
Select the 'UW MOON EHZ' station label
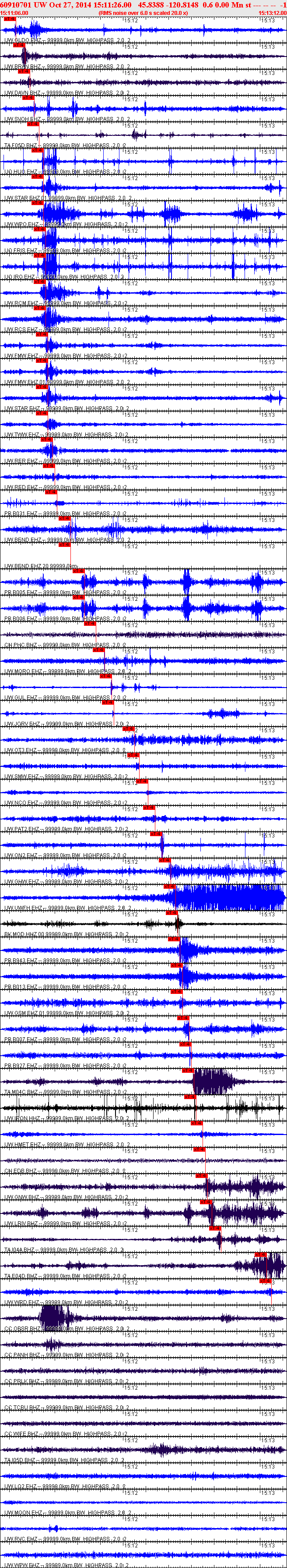(x=24, y=1513)
